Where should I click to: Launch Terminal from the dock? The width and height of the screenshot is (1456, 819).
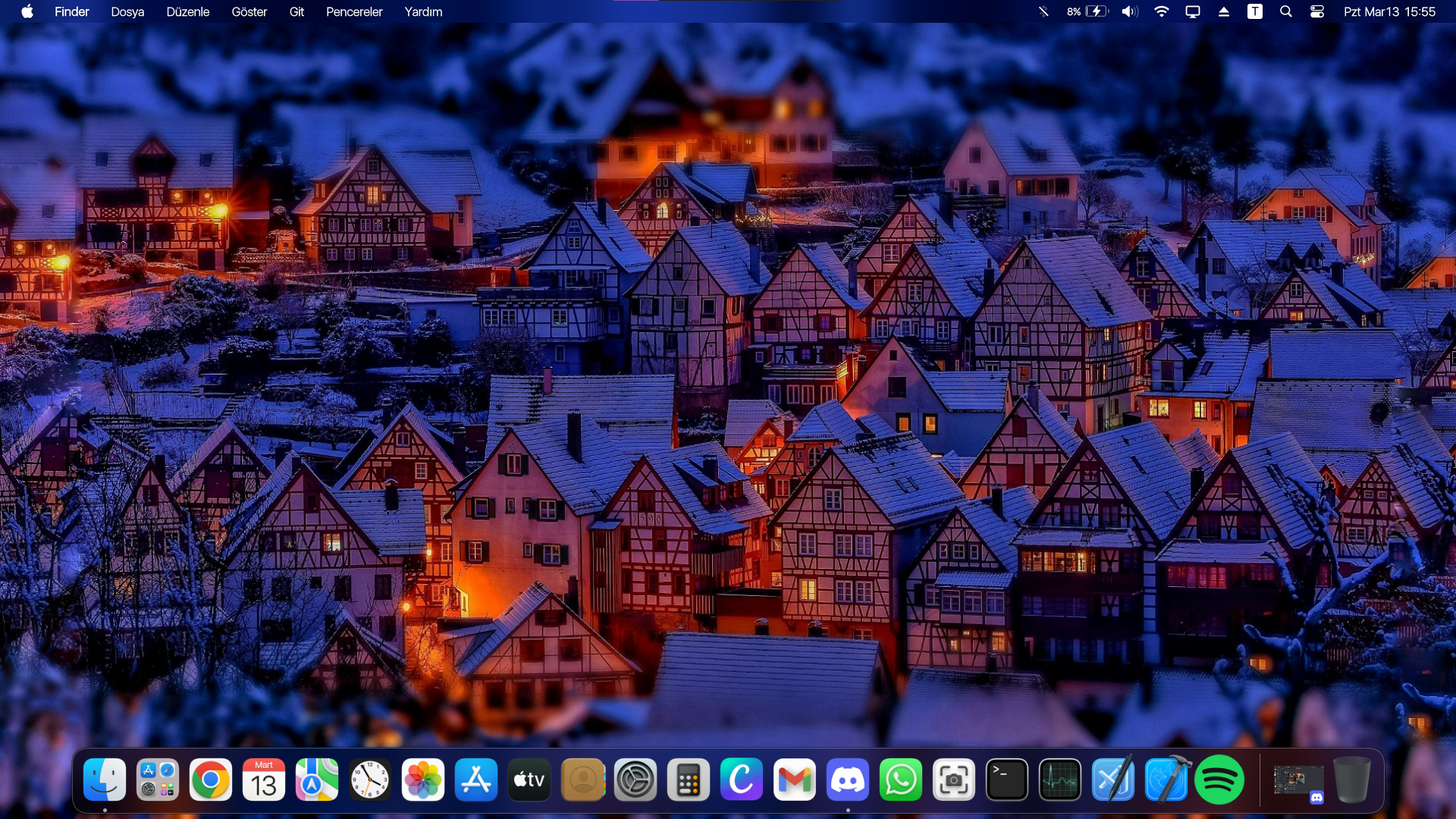click(x=1006, y=780)
